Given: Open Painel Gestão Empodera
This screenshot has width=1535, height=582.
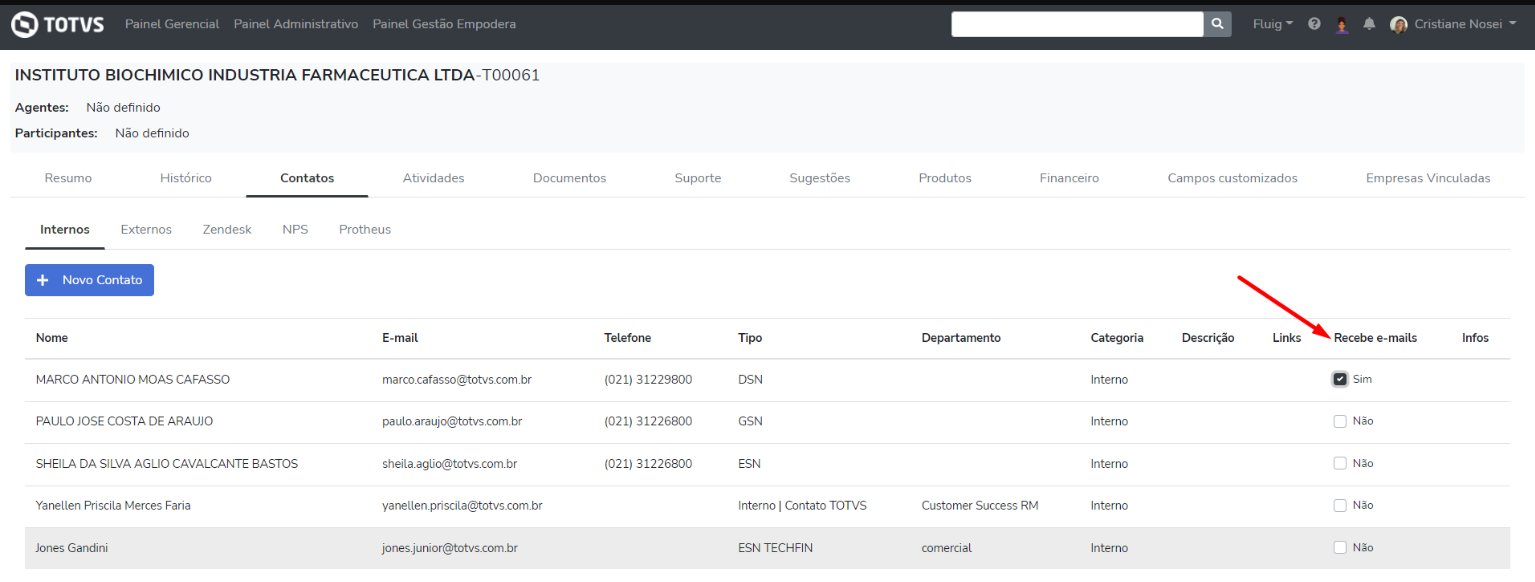Looking at the screenshot, I should click(444, 24).
